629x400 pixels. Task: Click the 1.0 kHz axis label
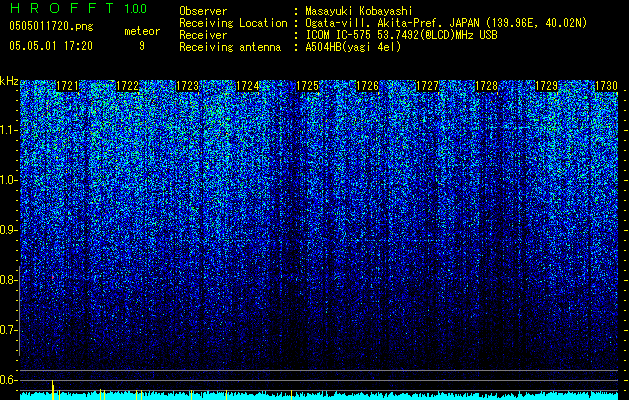[8, 180]
